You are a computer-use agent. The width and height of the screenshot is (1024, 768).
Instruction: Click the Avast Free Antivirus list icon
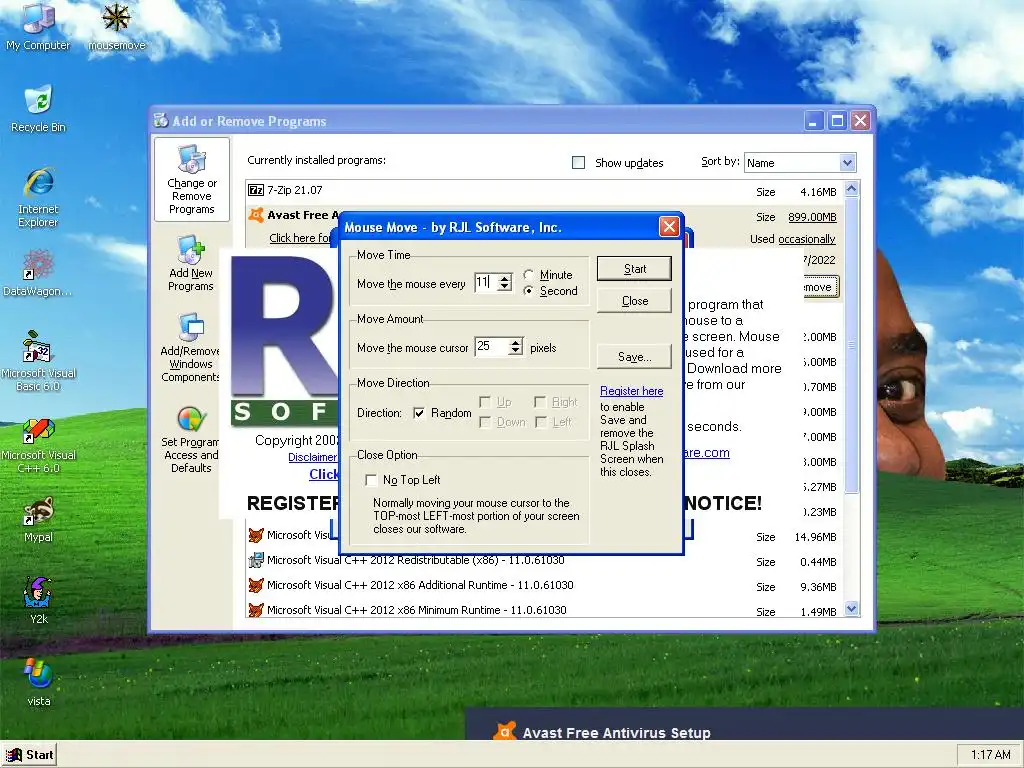pyautogui.click(x=256, y=215)
